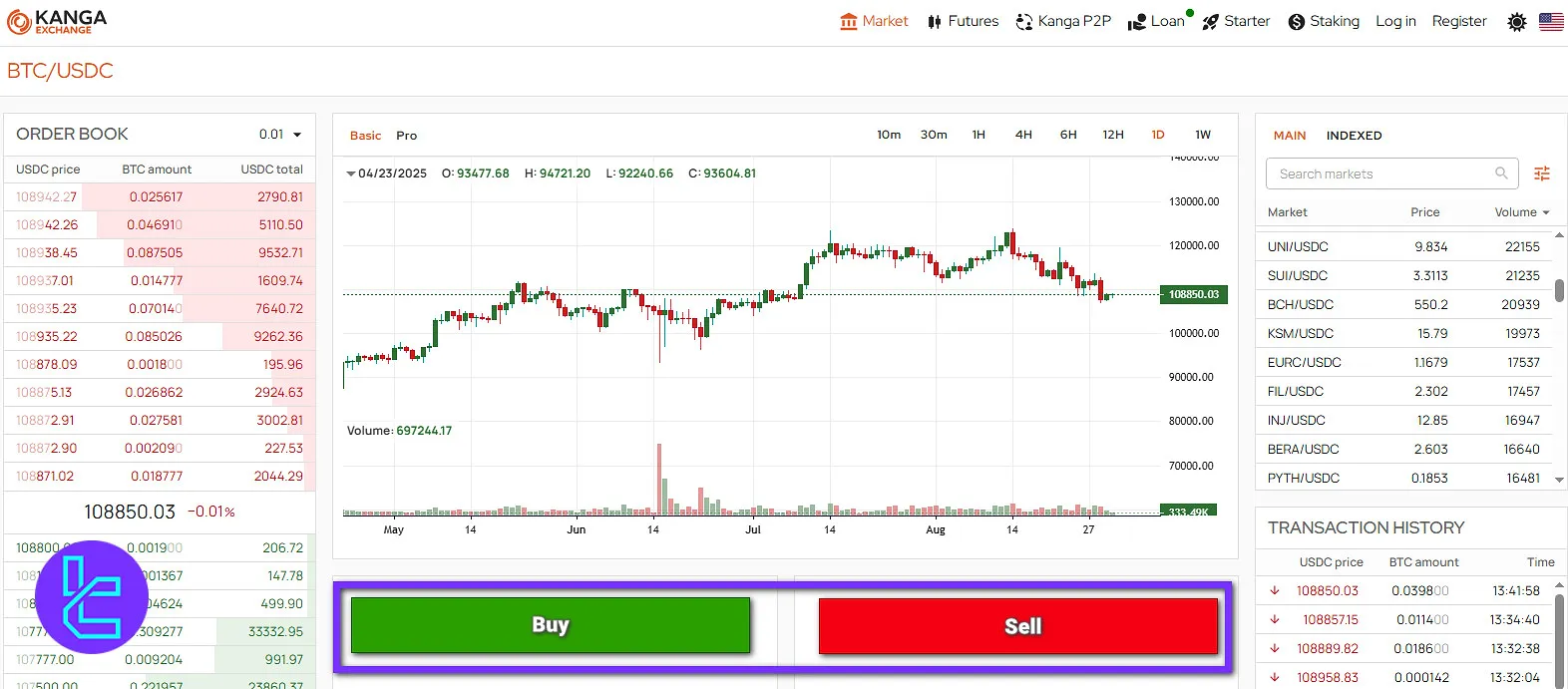Toggle light/dark theme sun icon

pos(1517,22)
